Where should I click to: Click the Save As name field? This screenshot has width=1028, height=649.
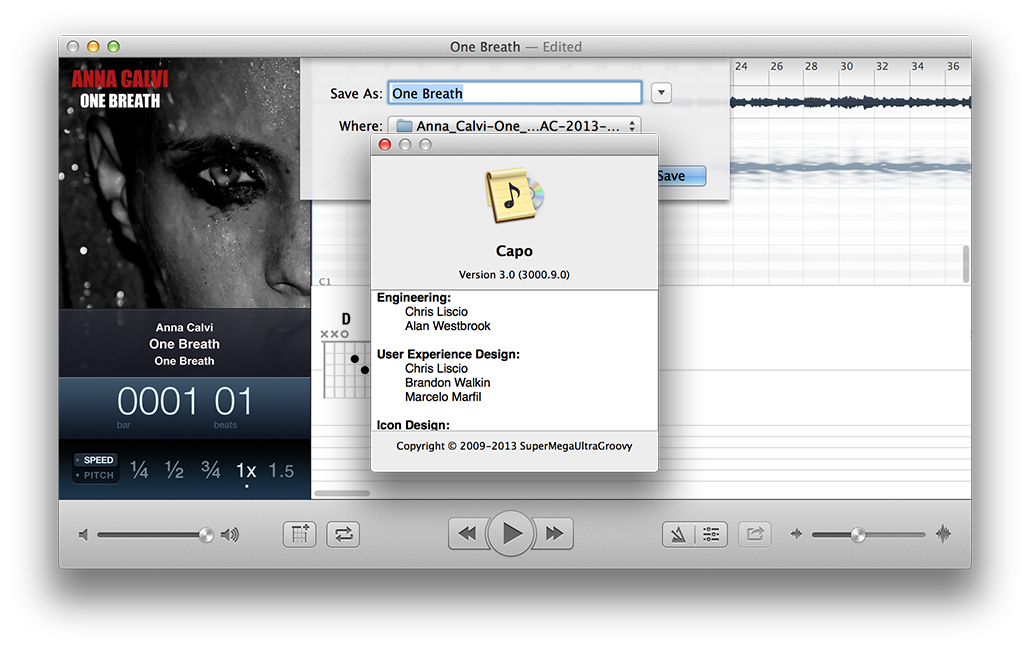point(515,93)
